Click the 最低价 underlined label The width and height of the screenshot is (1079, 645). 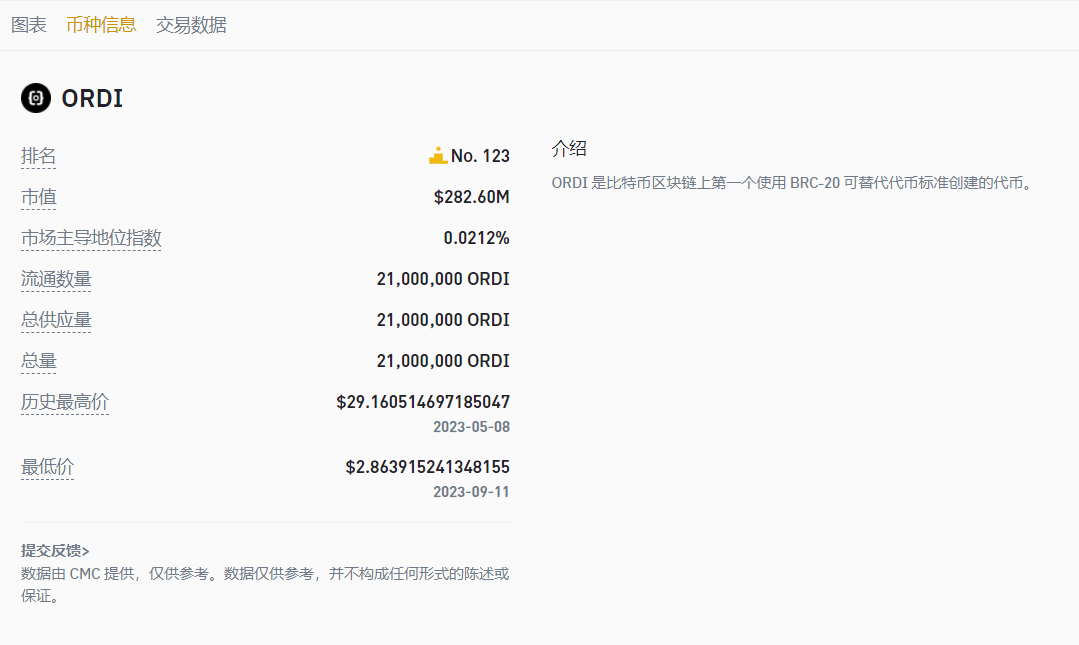[x=48, y=467]
